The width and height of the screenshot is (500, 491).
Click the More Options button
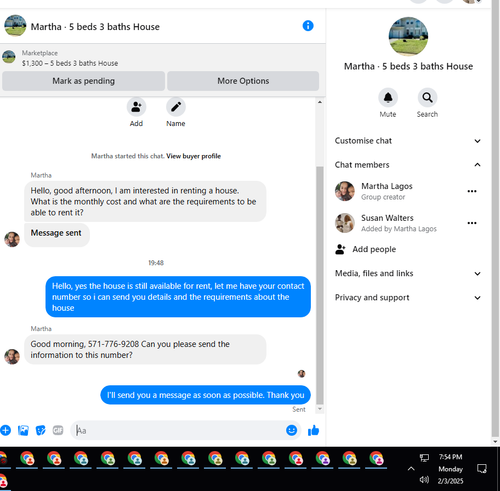[243, 81]
